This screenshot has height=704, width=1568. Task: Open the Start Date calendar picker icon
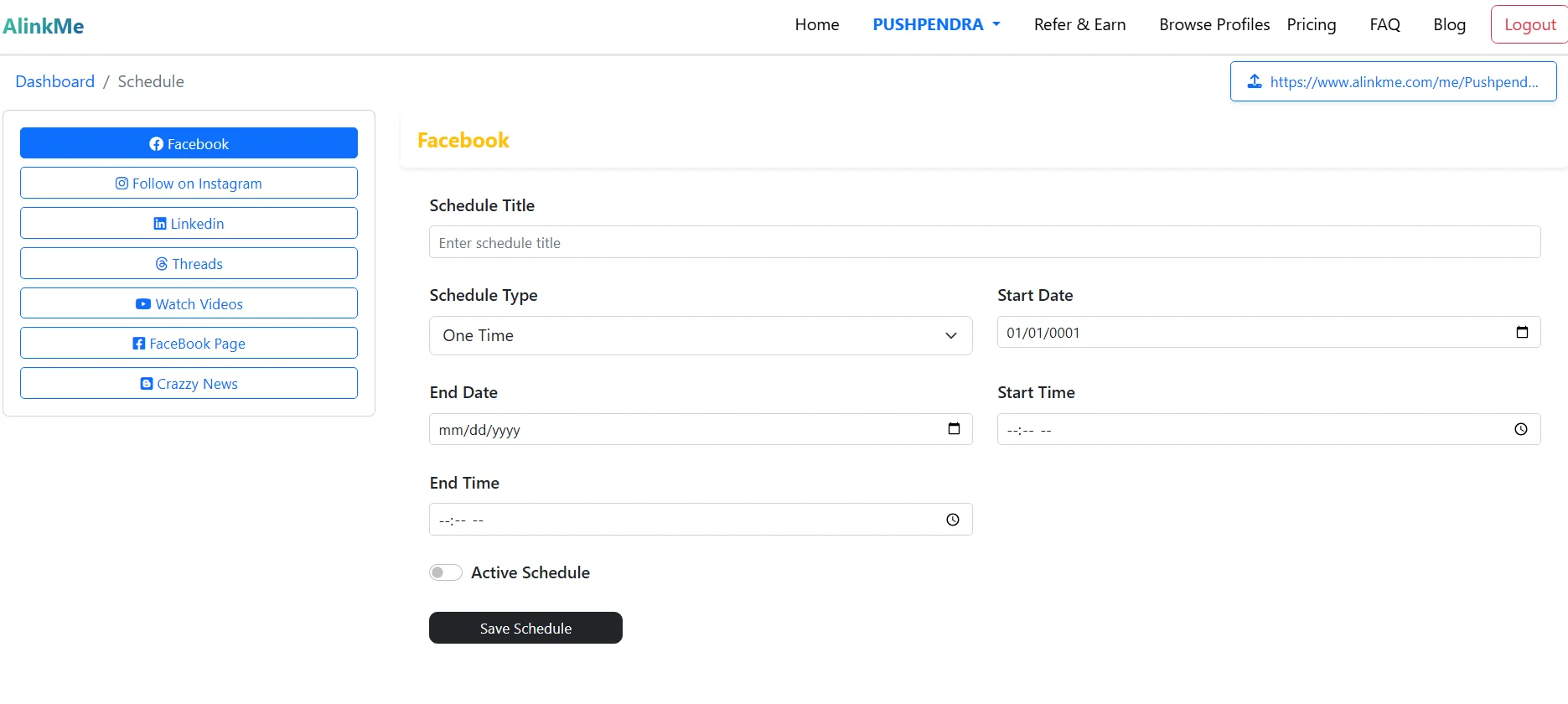(x=1522, y=333)
